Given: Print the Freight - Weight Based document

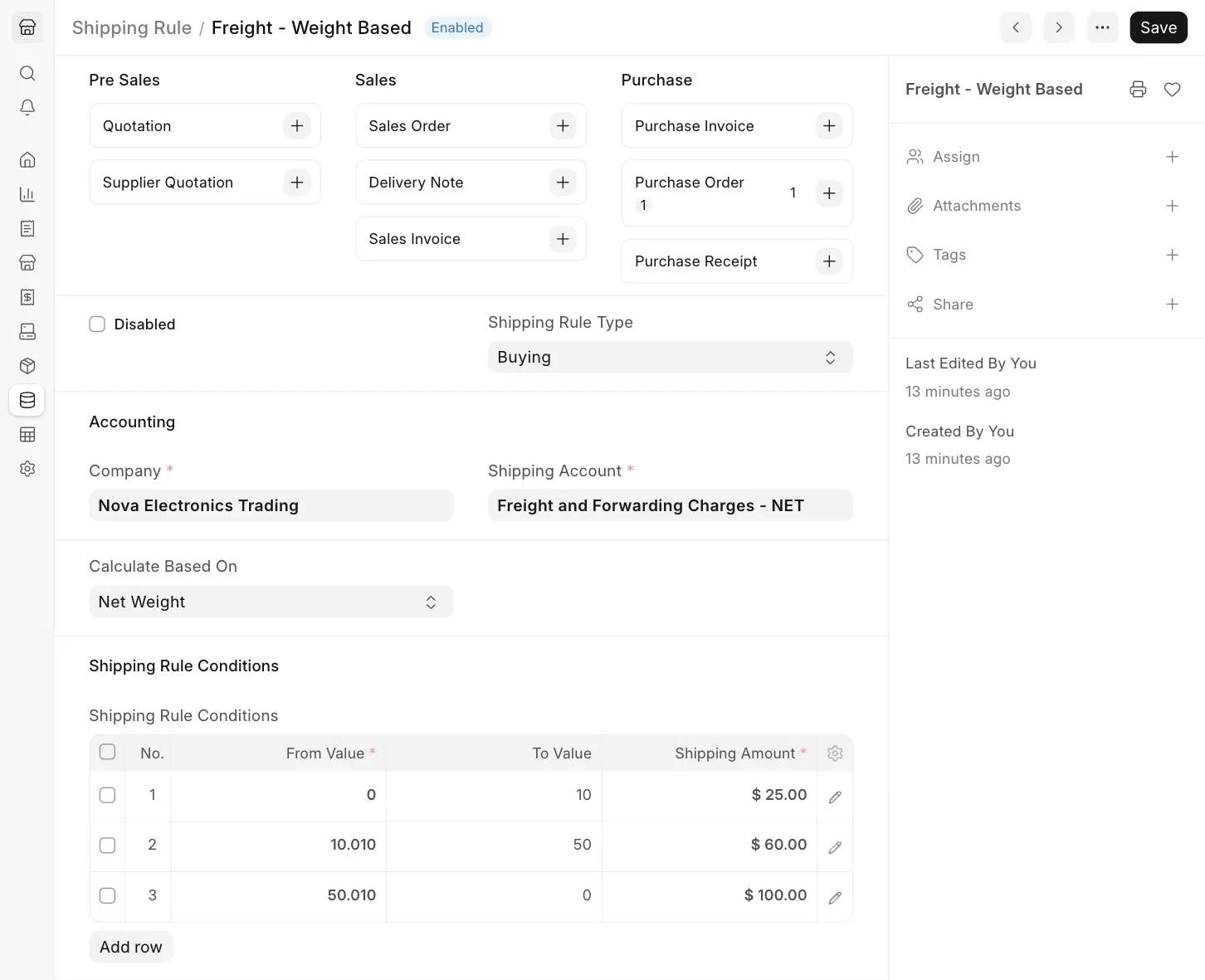Looking at the screenshot, I should click(1138, 90).
